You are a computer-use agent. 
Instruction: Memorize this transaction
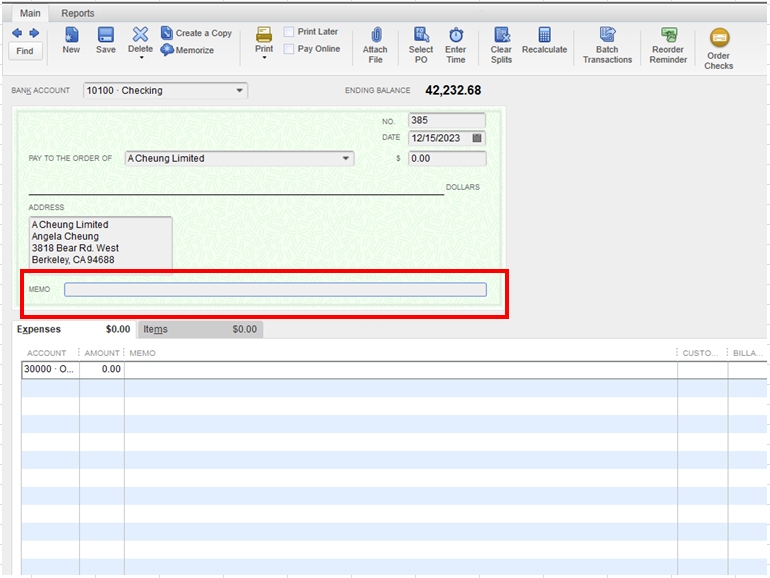pos(187,50)
